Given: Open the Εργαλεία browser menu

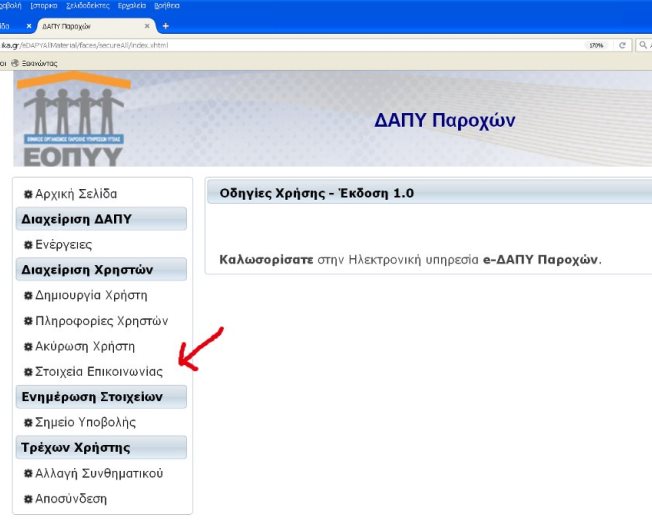Looking at the screenshot, I should coord(132,5).
